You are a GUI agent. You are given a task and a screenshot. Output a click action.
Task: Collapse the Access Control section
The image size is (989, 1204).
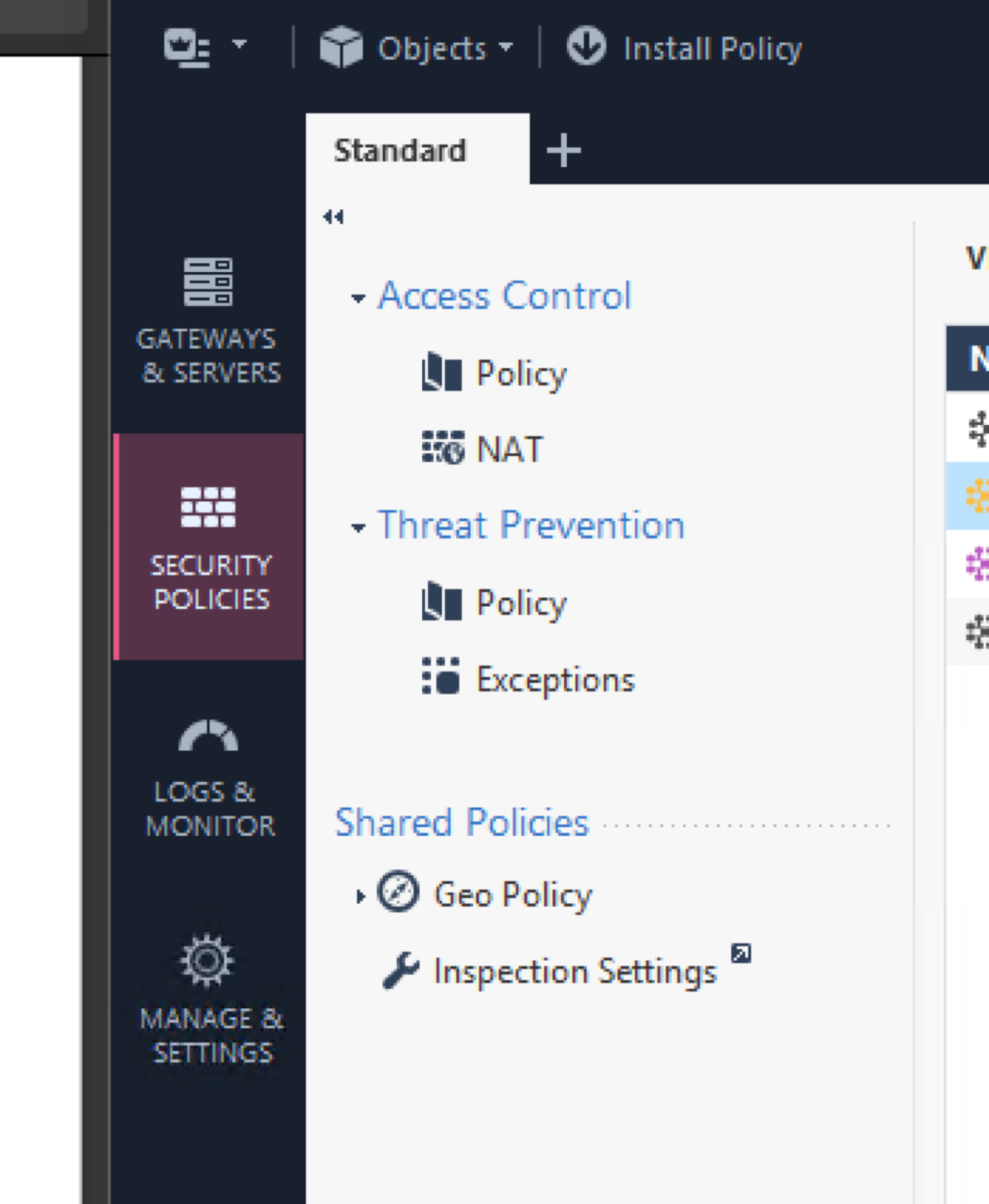coord(358,299)
